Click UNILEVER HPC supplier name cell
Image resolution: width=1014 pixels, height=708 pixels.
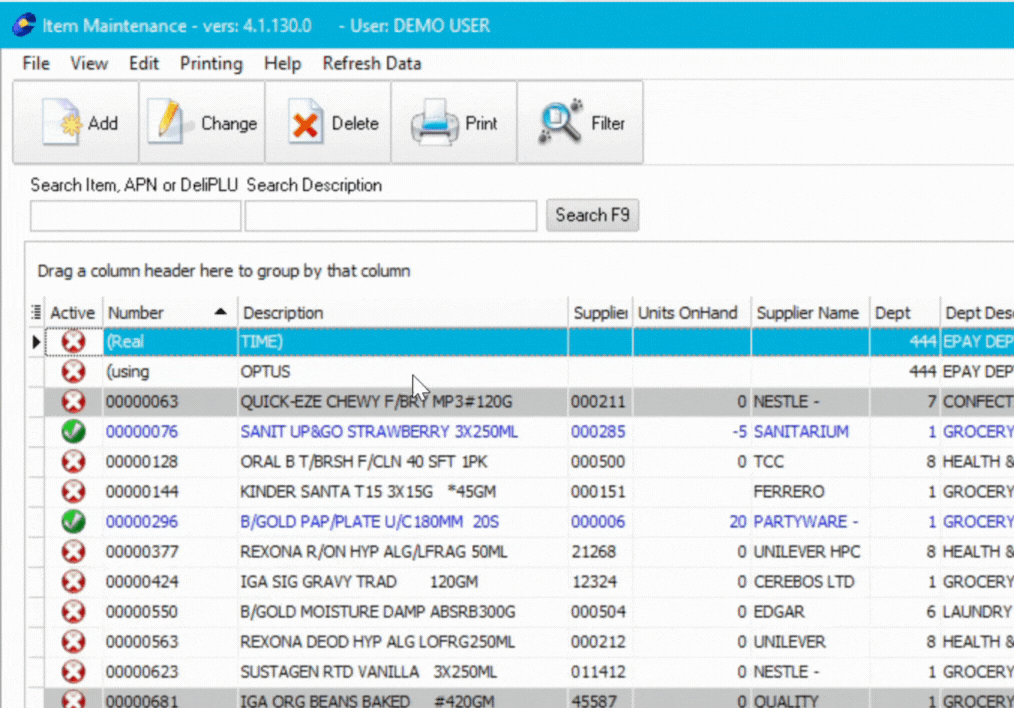pos(810,552)
